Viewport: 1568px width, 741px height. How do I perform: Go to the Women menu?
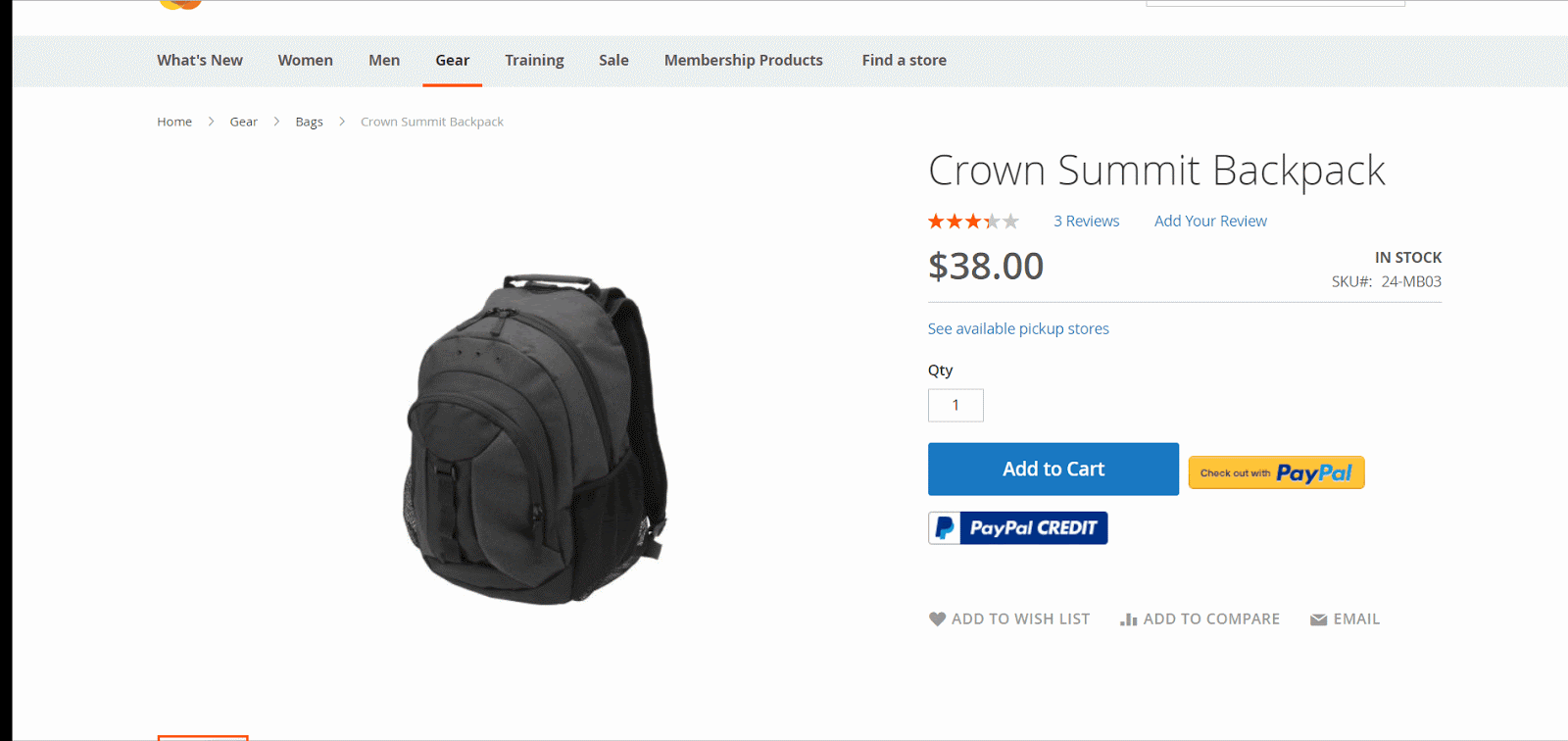[305, 61]
